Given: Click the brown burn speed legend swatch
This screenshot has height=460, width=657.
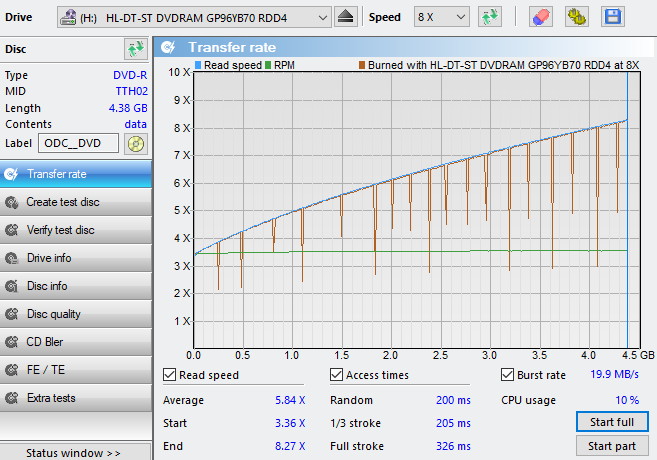Looking at the screenshot, I should (361, 65).
